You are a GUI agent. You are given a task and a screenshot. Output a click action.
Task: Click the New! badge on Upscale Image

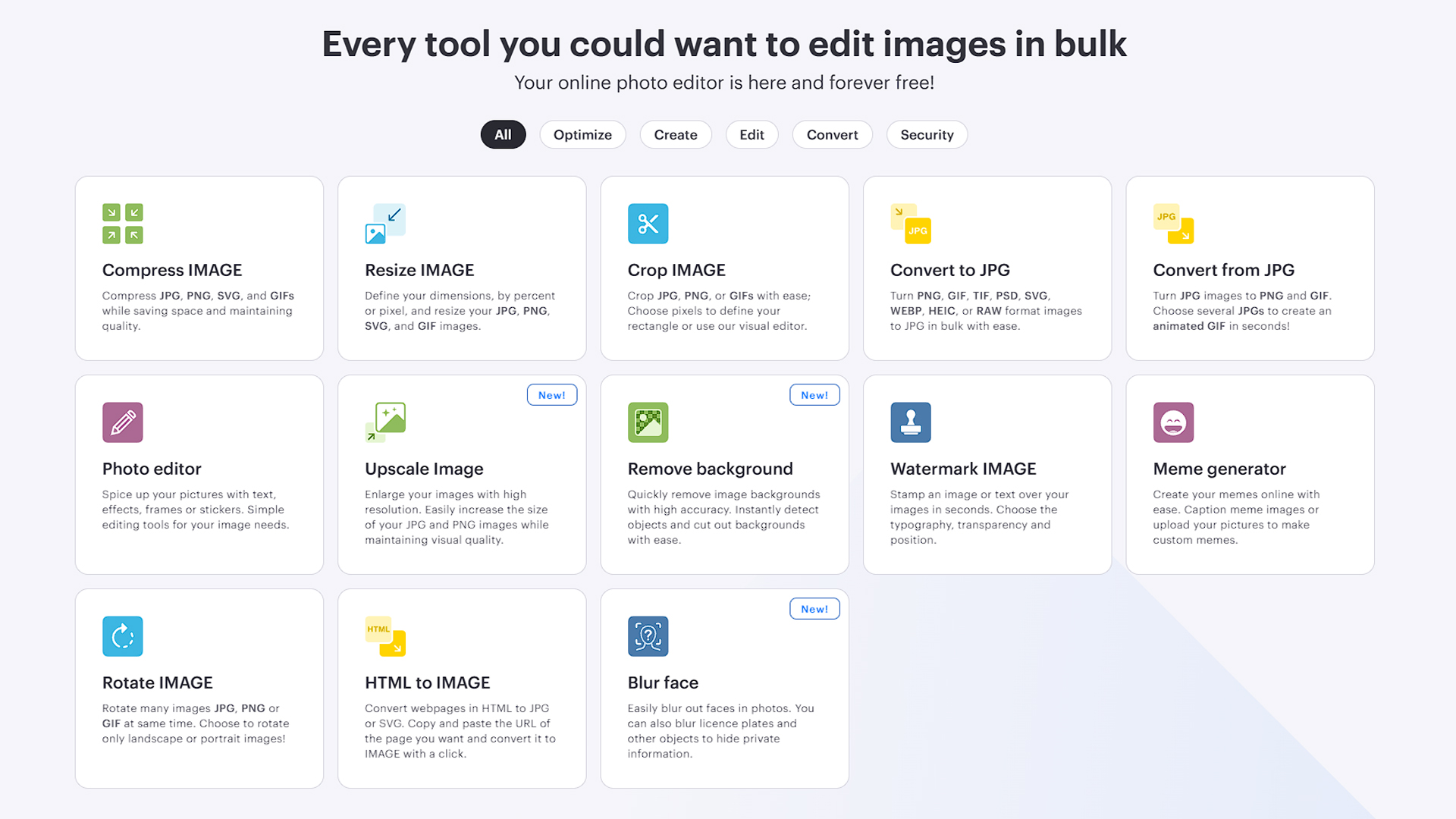click(552, 395)
